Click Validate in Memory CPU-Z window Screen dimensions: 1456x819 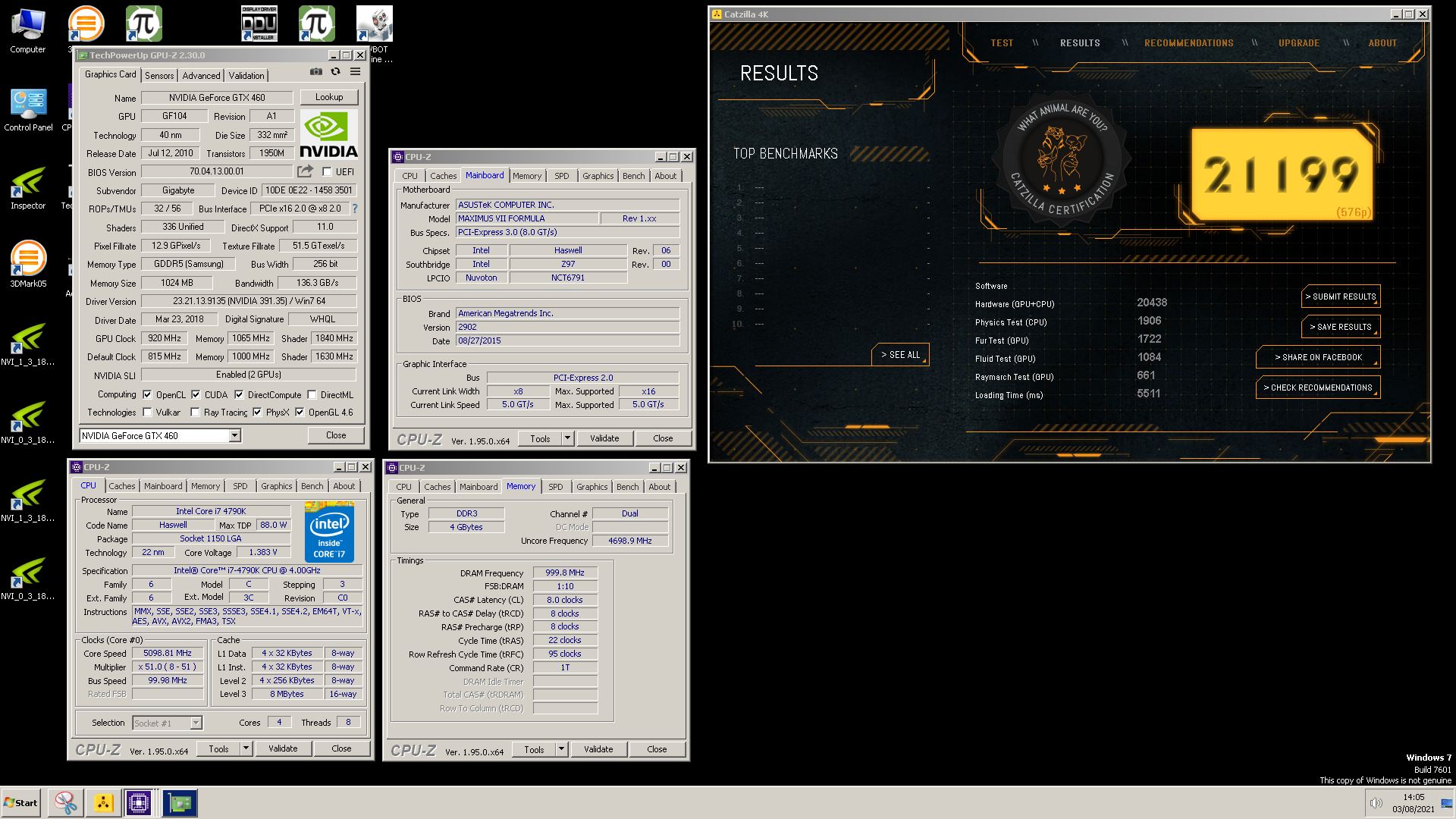(598, 749)
